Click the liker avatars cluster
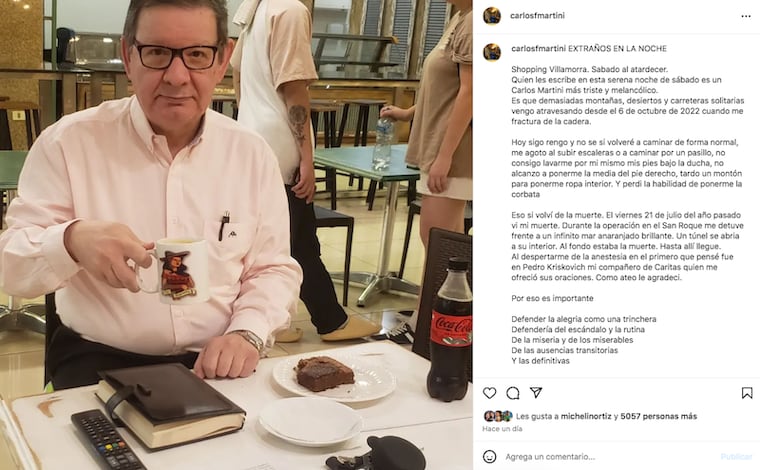 coord(498,416)
